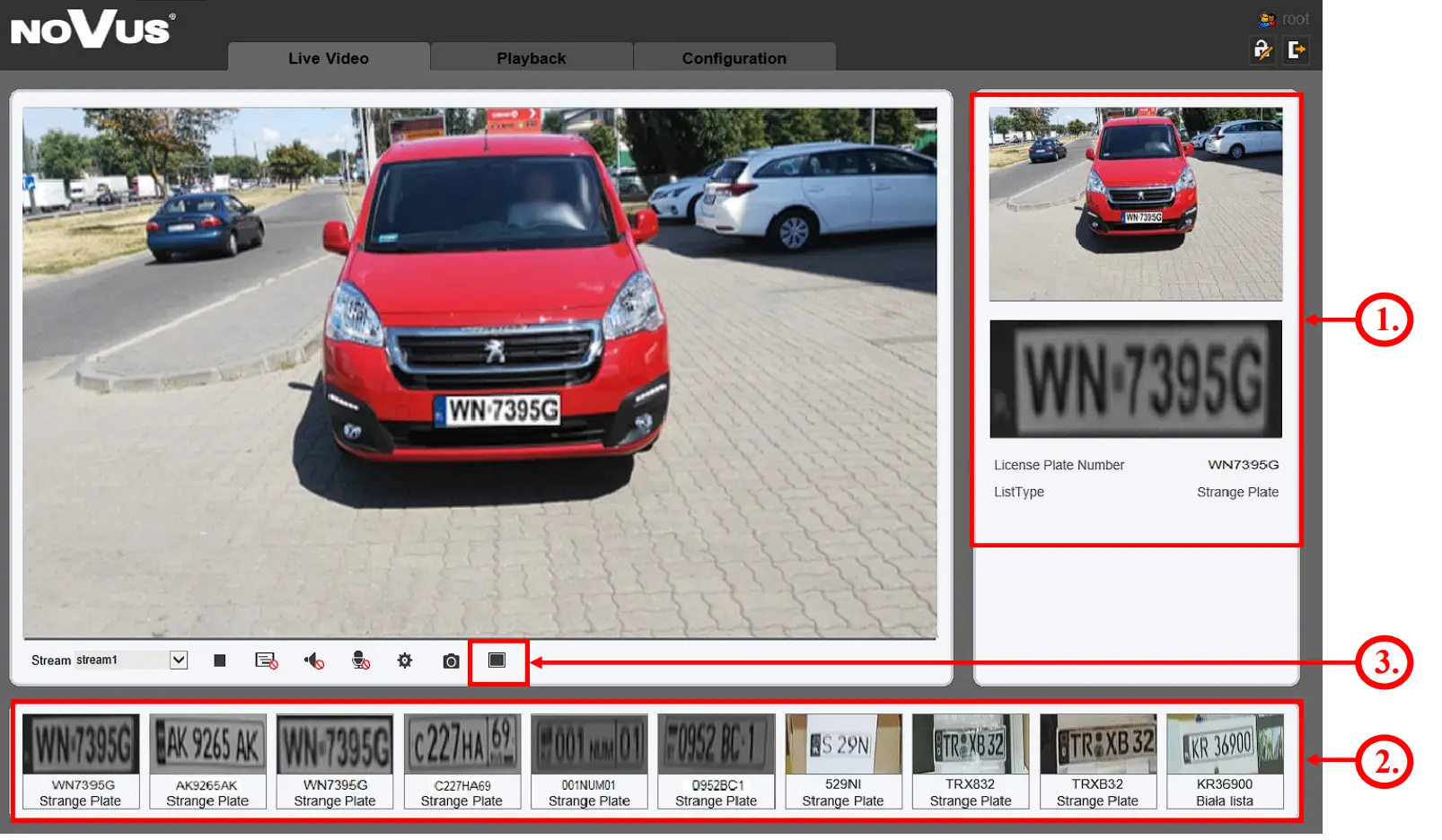The height and width of the screenshot is (840, 1442).
Task: Click the 529NI plate thumbnail
Action: (x=843, y=760)
